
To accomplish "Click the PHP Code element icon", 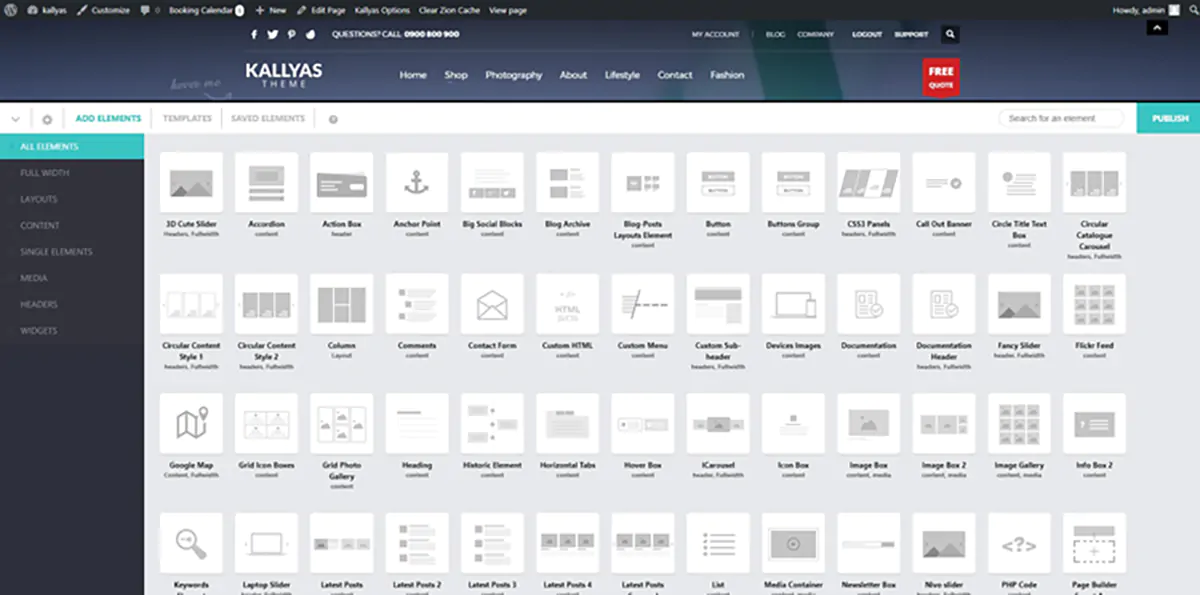I will [1019, 544].
